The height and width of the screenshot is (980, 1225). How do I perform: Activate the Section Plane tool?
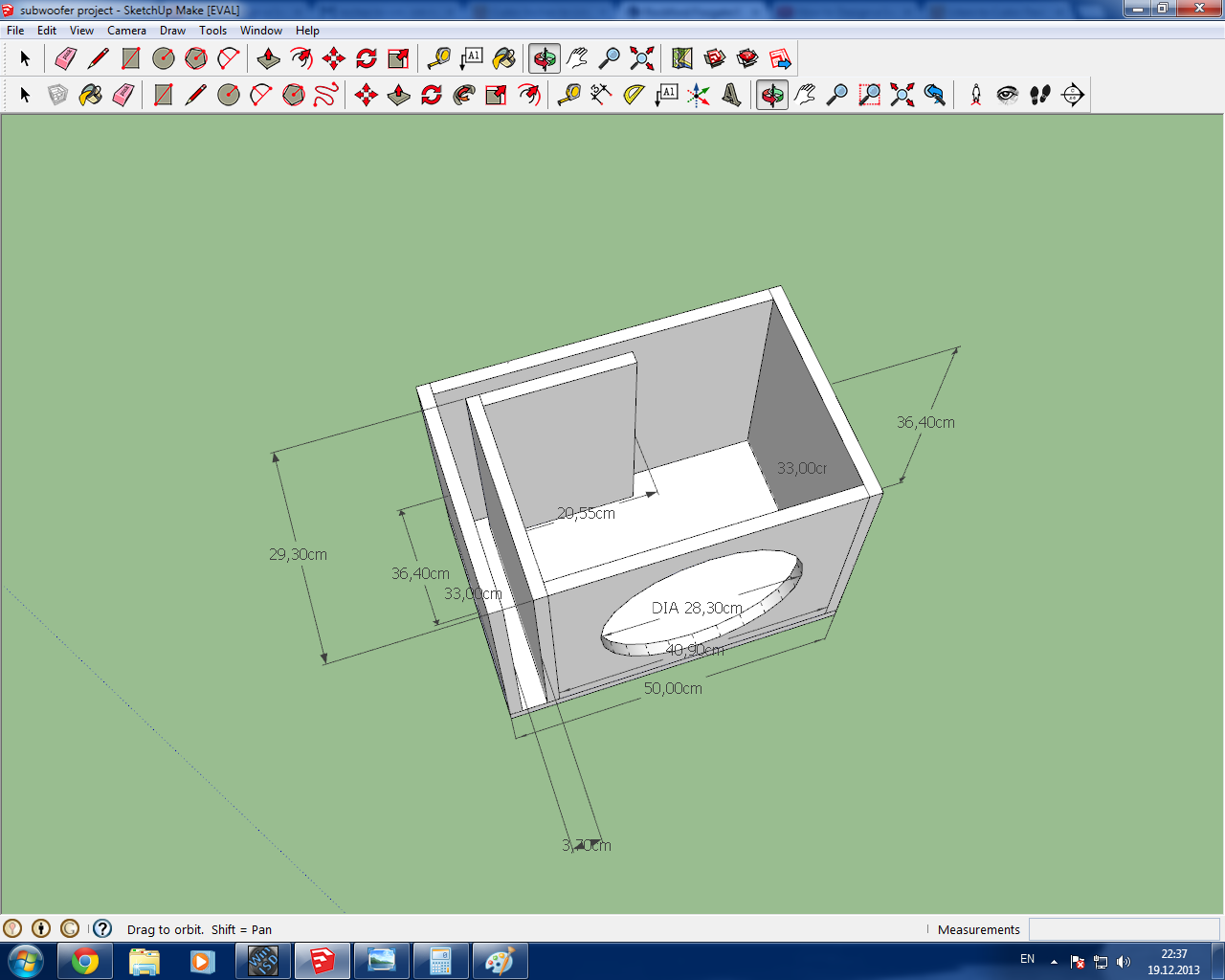pyautogui.click(x=1073, y=95)
